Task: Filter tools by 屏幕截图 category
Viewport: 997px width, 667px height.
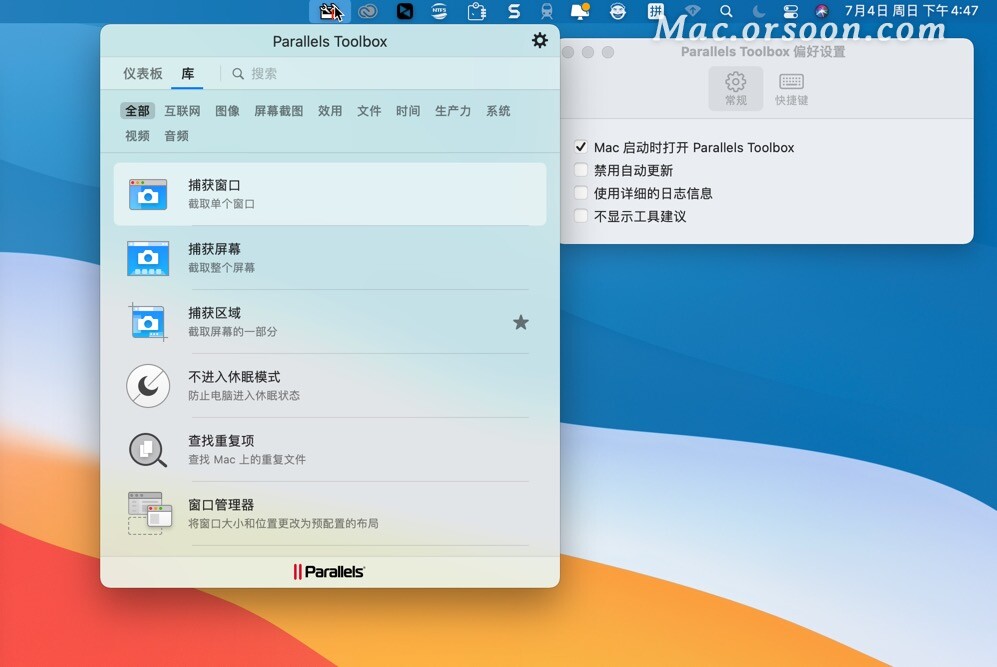Action: (277, 111)
